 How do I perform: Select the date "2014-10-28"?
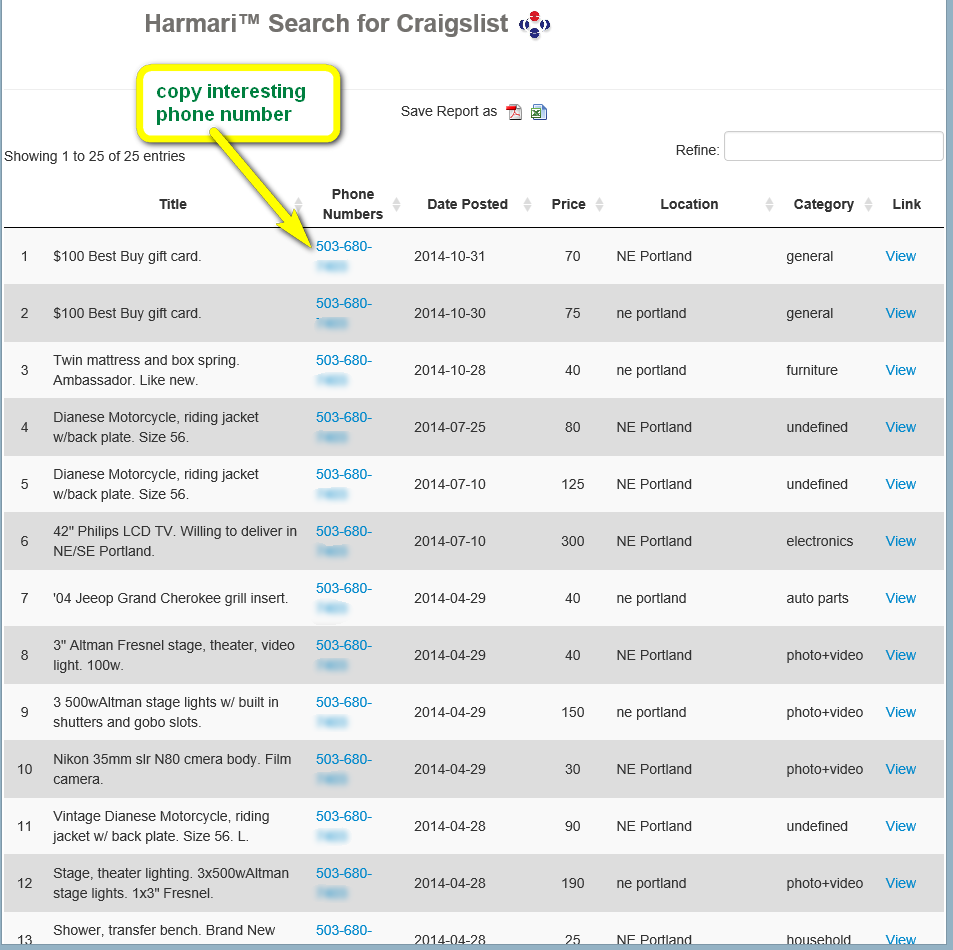(x=450, y=370)
